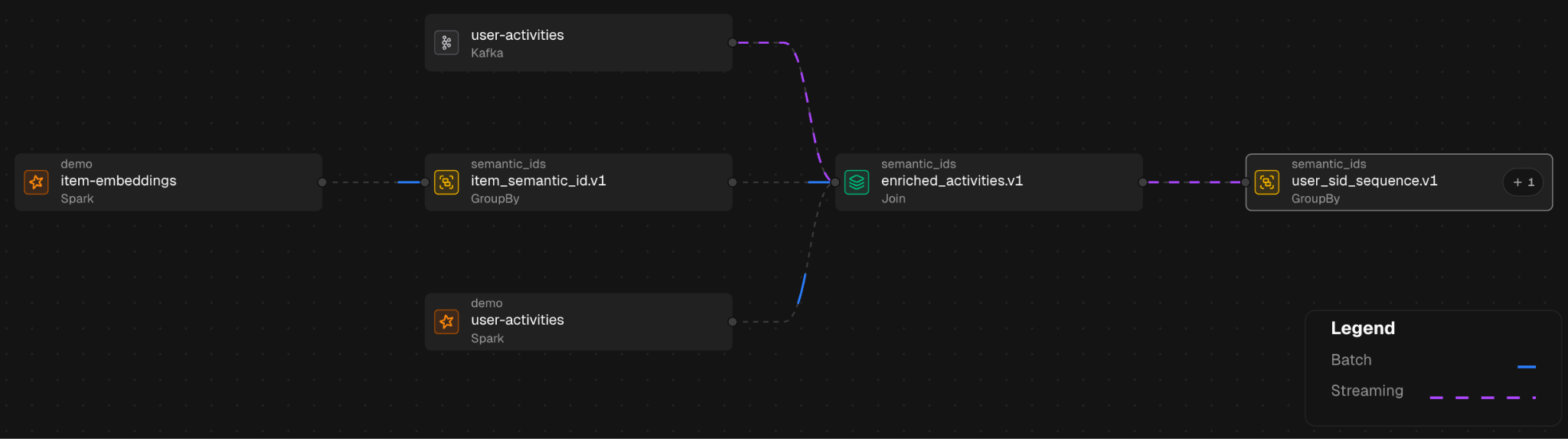This screenshot has height=439, width=1568.
Task: Click the input port of item_semantic_id.v1
Action: [425, 182]
